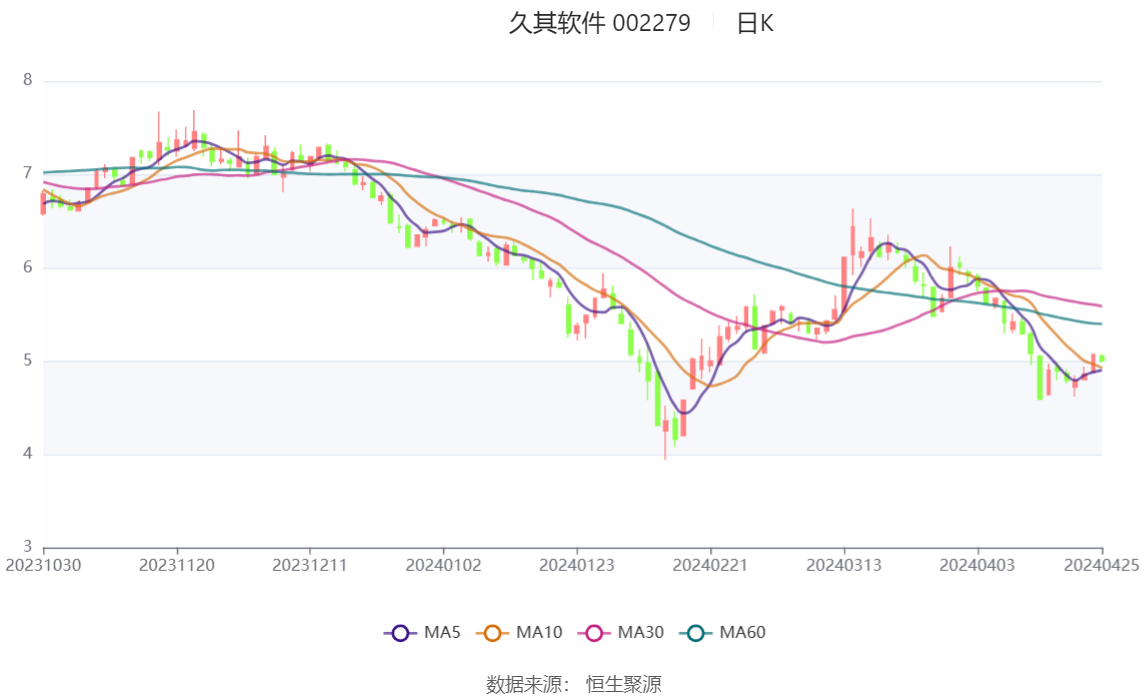The width and height of the screenshot is (1148, 699).
Task: Open the 恒生聚源 data source text
Action: (623, 684)
